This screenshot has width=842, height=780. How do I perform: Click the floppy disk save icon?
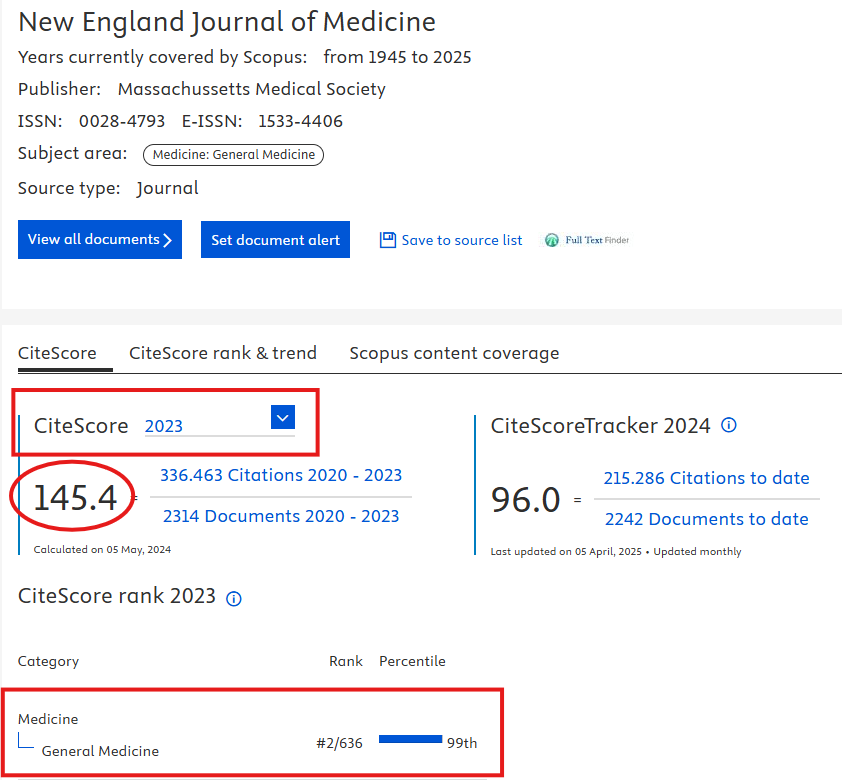click(x=388, y=240)
